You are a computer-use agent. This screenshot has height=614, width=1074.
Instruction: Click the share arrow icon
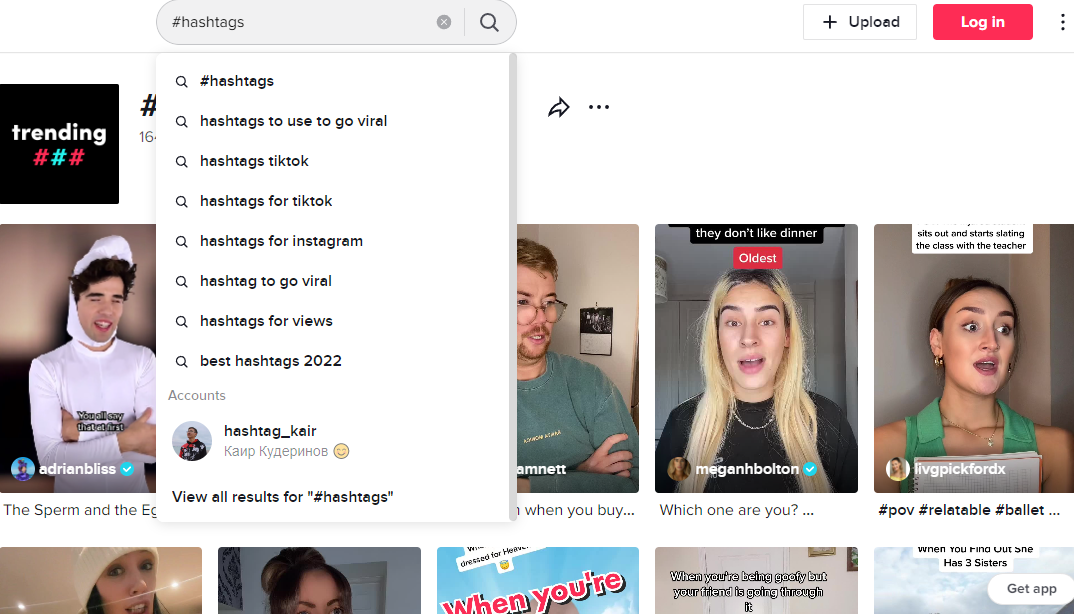pos(559,107)
